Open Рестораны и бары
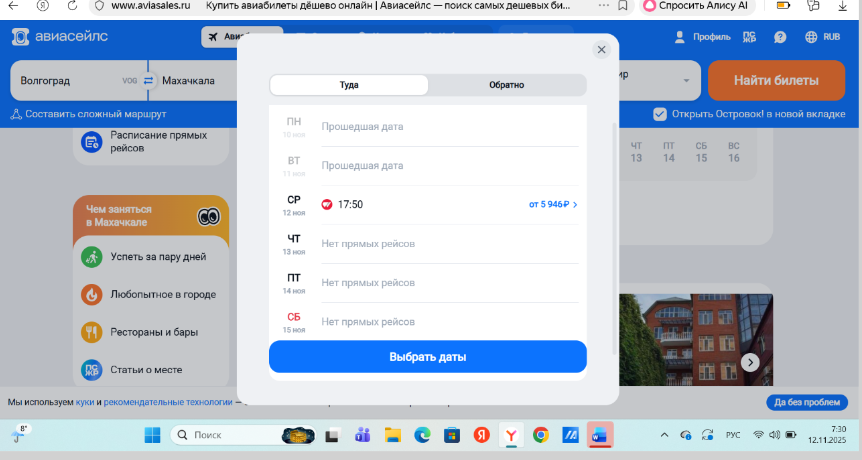 (151, 332)
